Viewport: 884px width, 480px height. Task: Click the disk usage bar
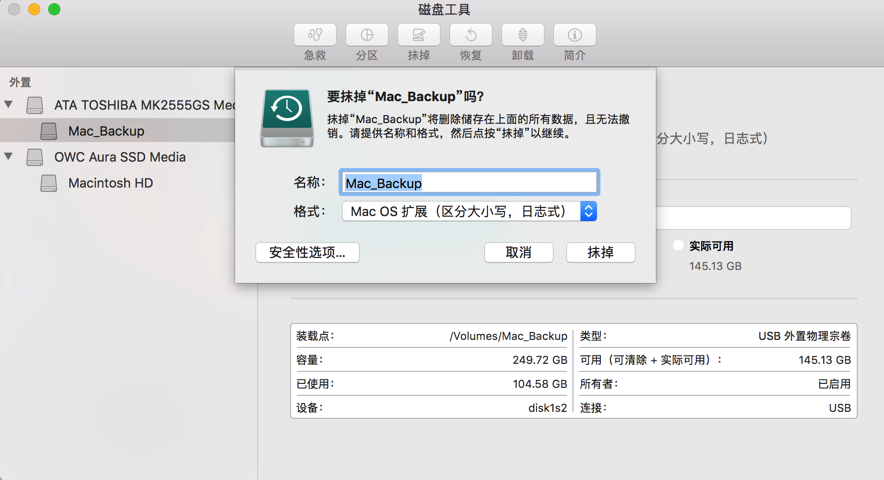click(753, 218)
